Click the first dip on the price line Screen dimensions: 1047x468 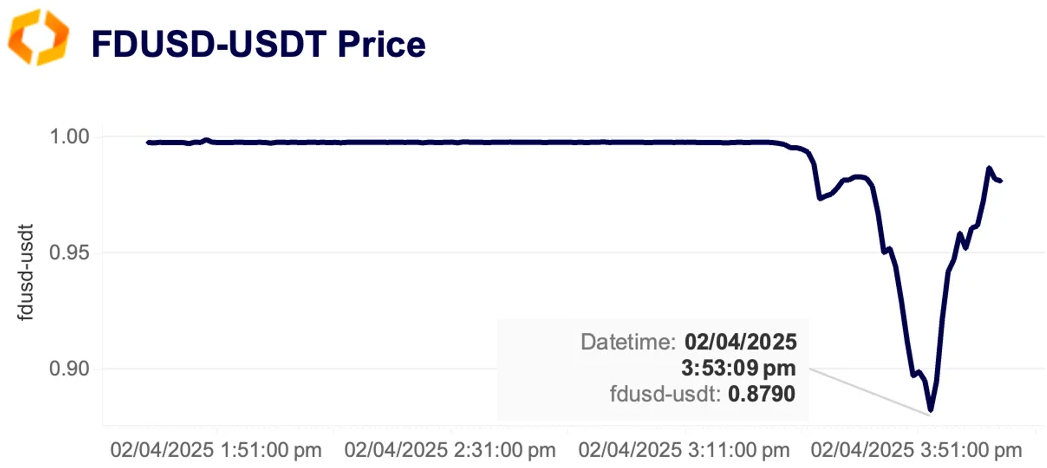(x=820, y=198)
